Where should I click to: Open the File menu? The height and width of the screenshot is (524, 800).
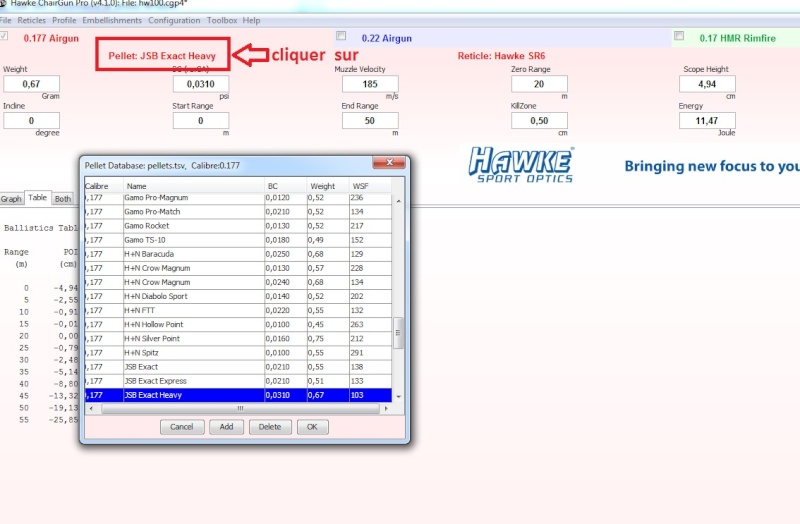pos(6,20)
